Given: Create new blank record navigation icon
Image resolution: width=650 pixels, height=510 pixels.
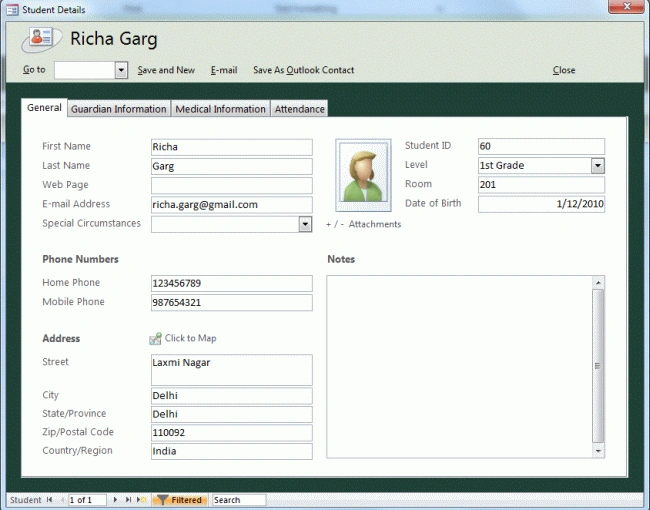Looking at the screenshot, I should coord(141,500).
